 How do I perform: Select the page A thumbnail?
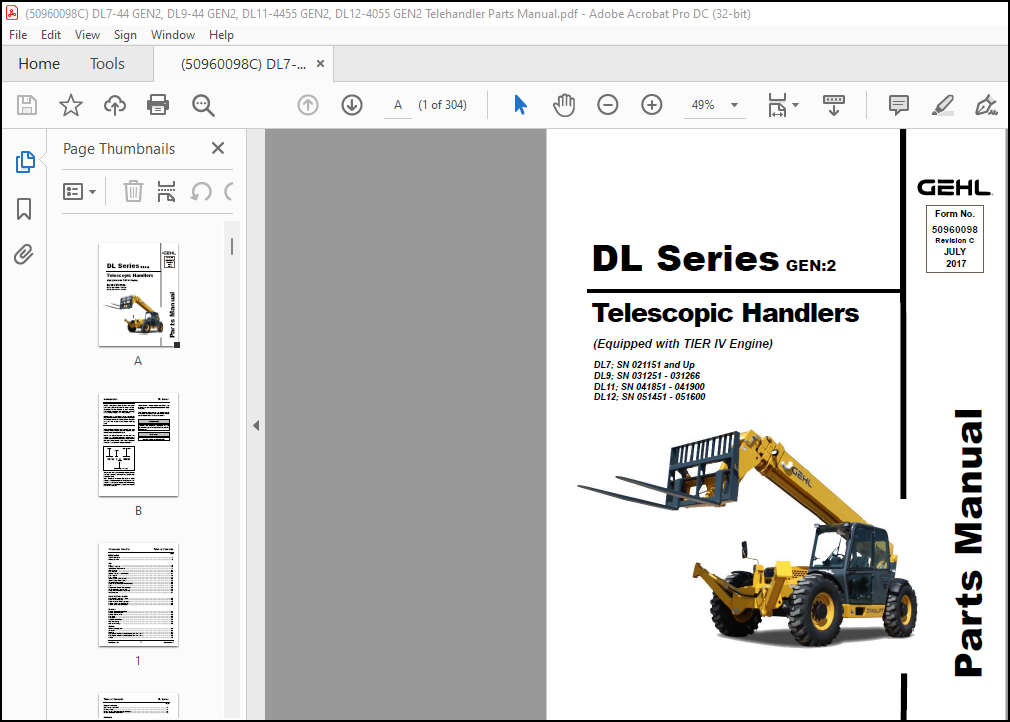pyautogui.click(x=138, y=295)
